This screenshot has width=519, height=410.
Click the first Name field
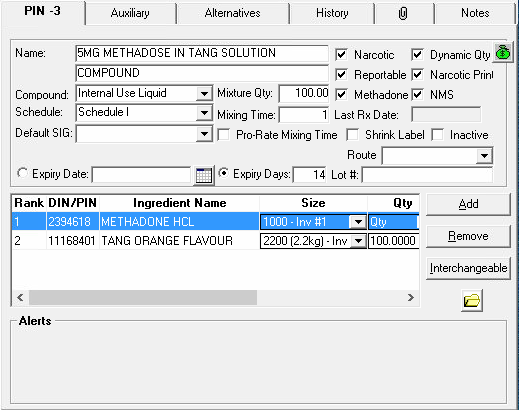tap(202, 53)
